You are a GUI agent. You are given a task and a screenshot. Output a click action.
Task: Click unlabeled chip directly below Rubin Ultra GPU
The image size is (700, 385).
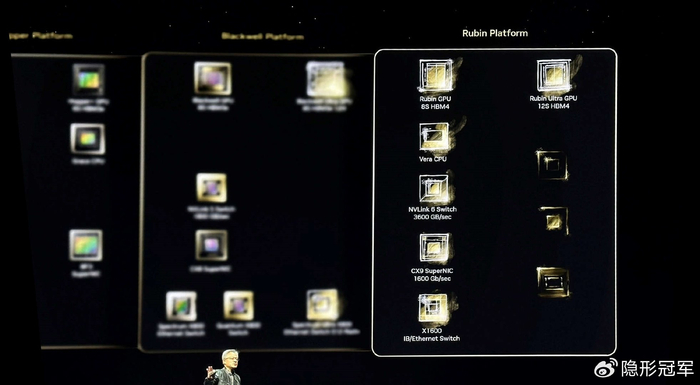pos(552,165)
